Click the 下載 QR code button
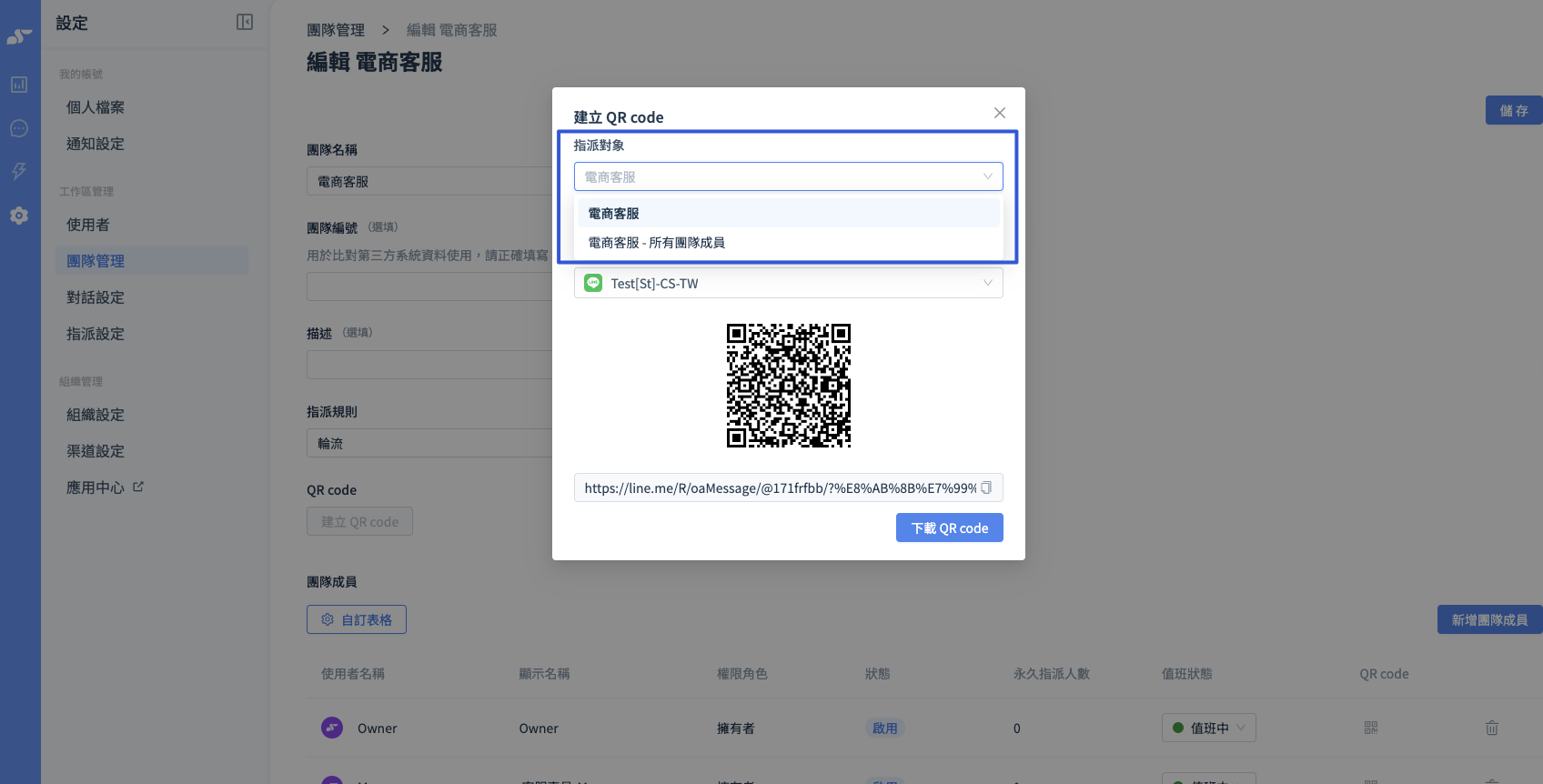Image resolution: width=1543 pixels, height=784 pixels. (x=950, y=528)
